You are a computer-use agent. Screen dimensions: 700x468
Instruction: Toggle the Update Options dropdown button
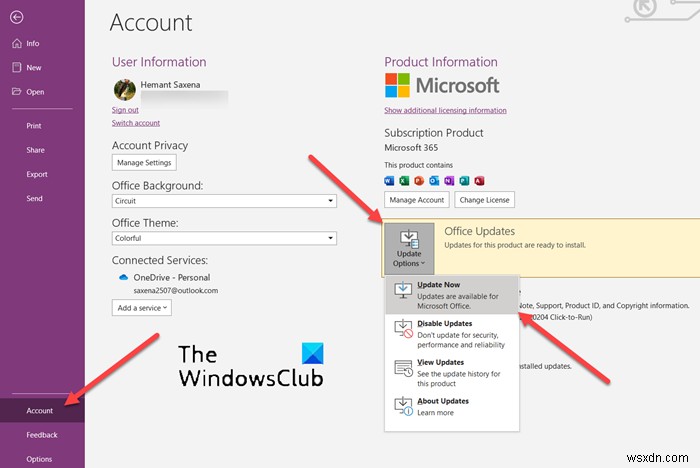(409, 248)
